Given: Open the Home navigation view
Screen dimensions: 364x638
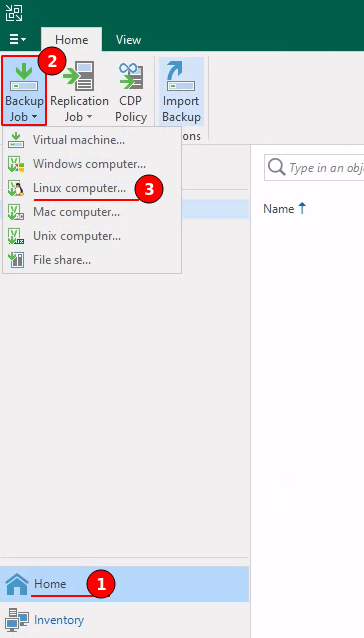Looking at the screenshot, I should point(124,584).
